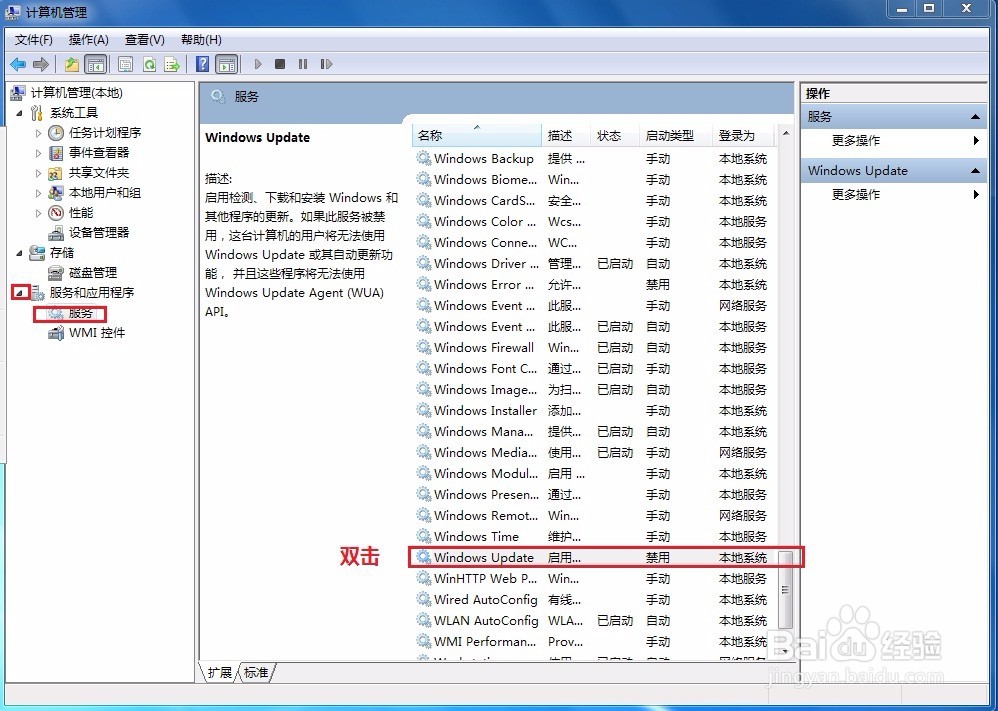Image resolution: width=998 pixels, height=711 pixels.
Task: Click the Stop Service square icon
Action: (x=280, y=64)
